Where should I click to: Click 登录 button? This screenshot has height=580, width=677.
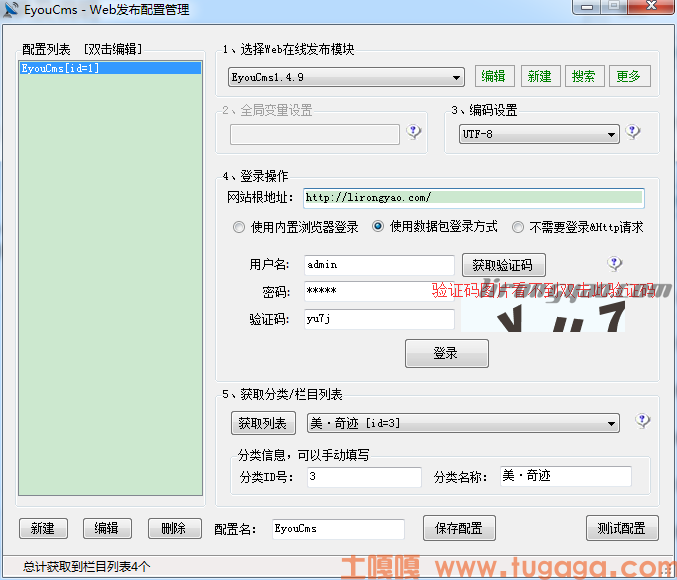point(446,353)
